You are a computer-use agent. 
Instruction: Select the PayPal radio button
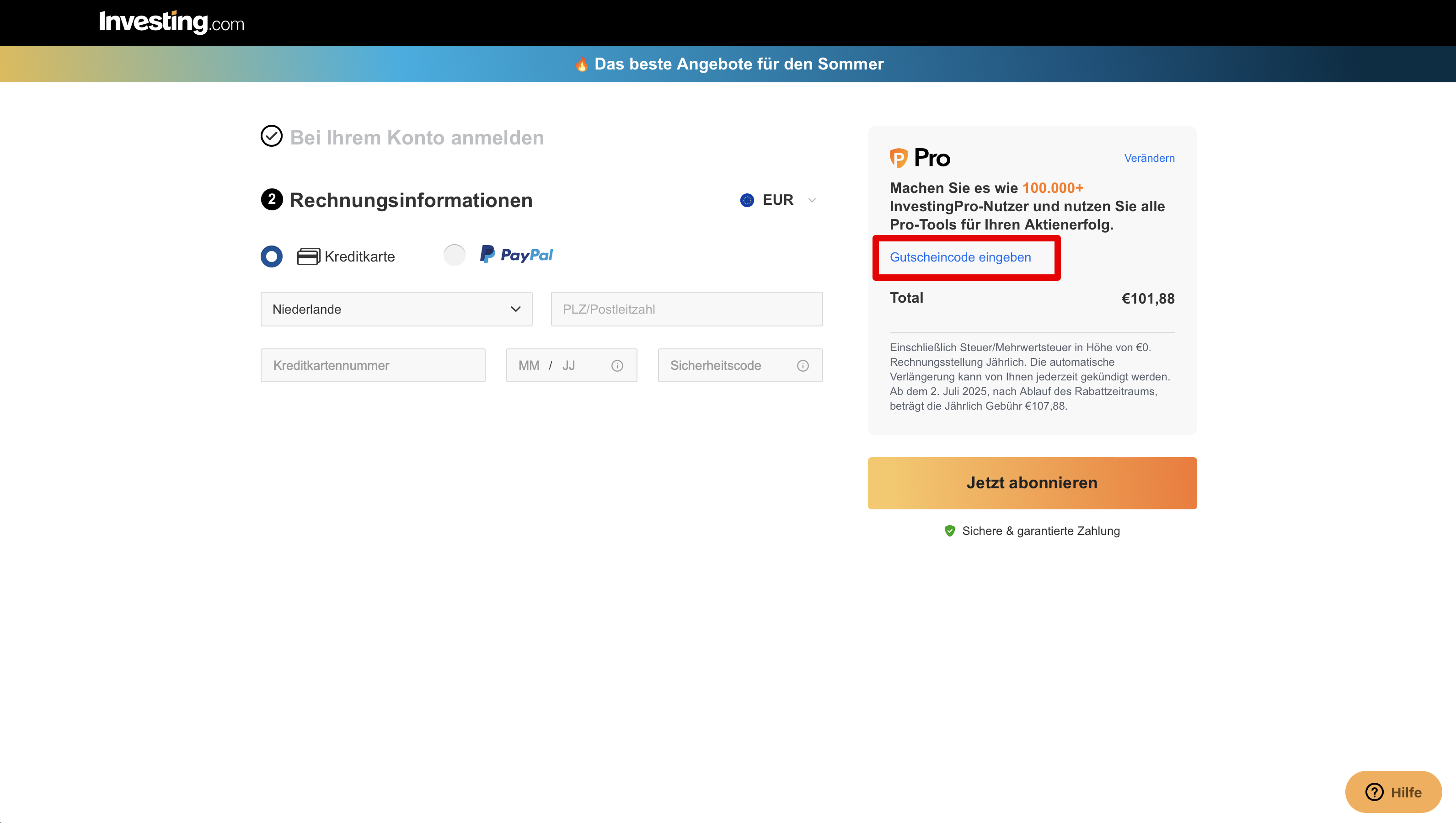click(x=455, y=255)
